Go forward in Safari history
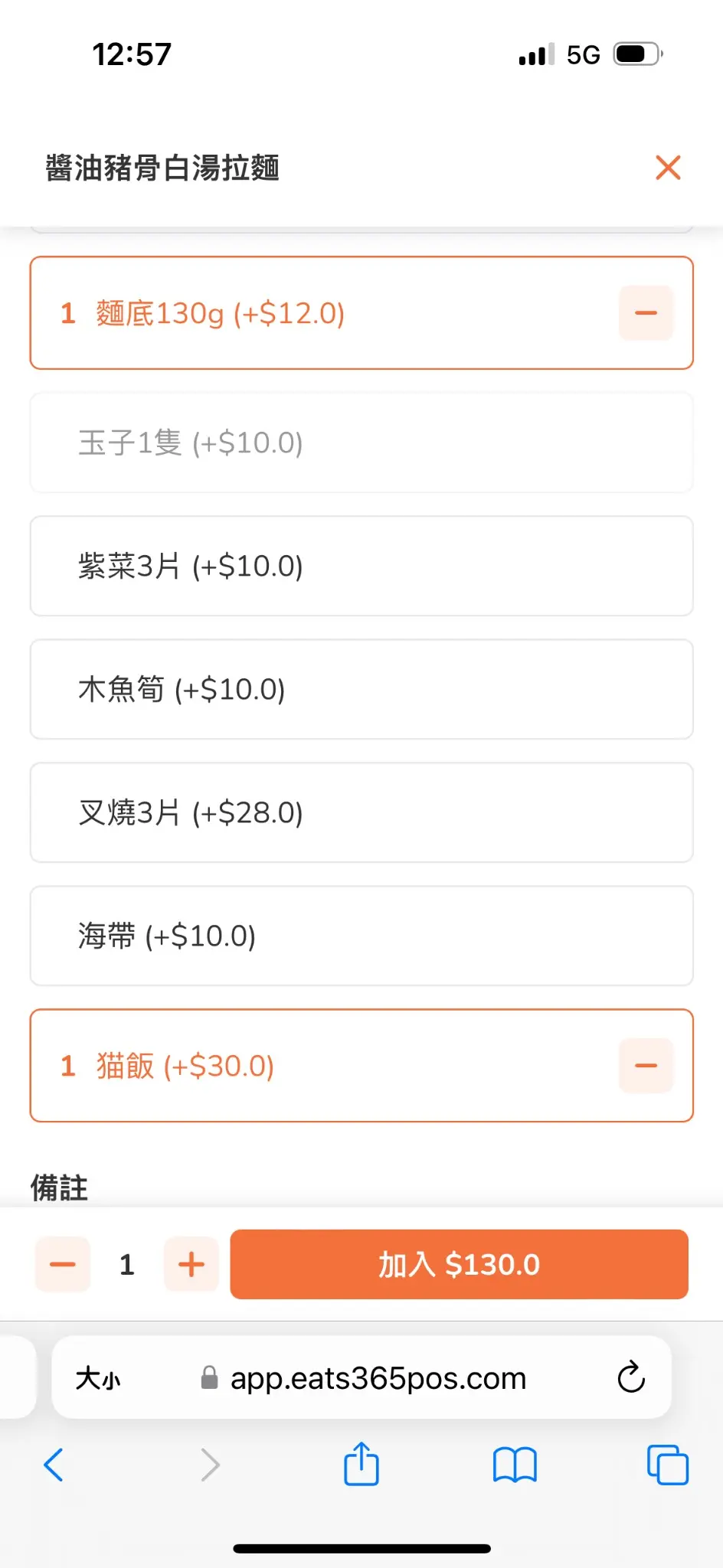This screenshot has width=723, height=1568. pyautogui.click(x=210, y=1465)
